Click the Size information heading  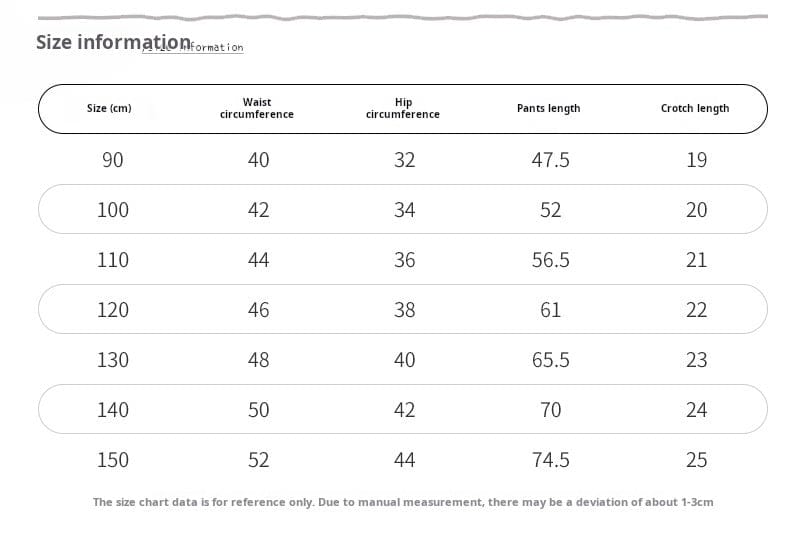tap(113, 42)
